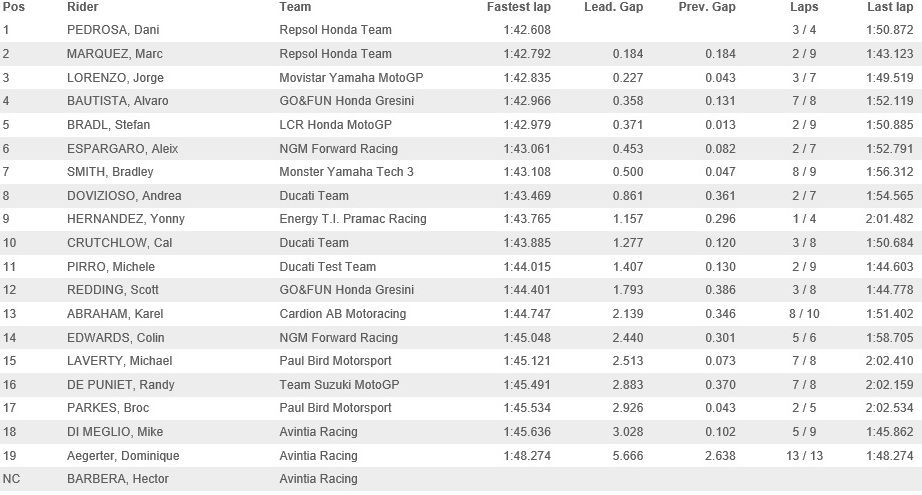Screen dimensions: 922x495
Task: Click the Last lap column header
Action: 890,7
